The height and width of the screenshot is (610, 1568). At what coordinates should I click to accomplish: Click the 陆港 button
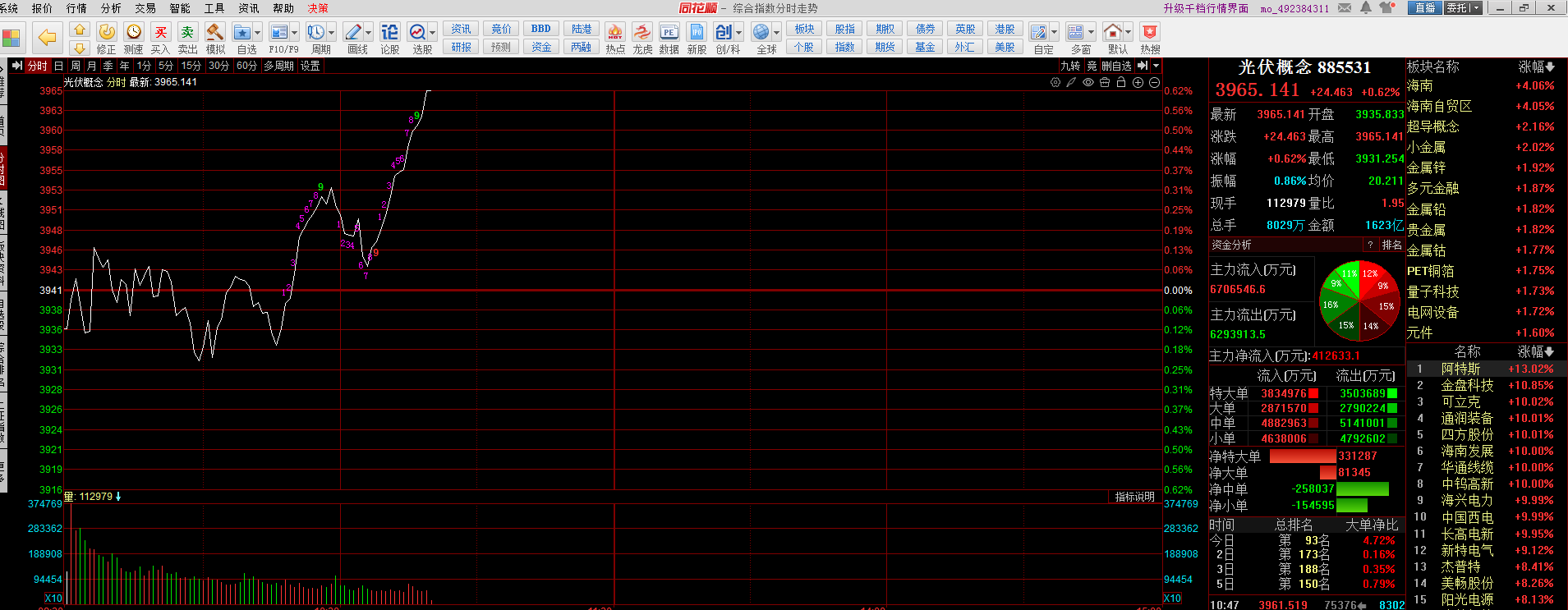[582, 29]
